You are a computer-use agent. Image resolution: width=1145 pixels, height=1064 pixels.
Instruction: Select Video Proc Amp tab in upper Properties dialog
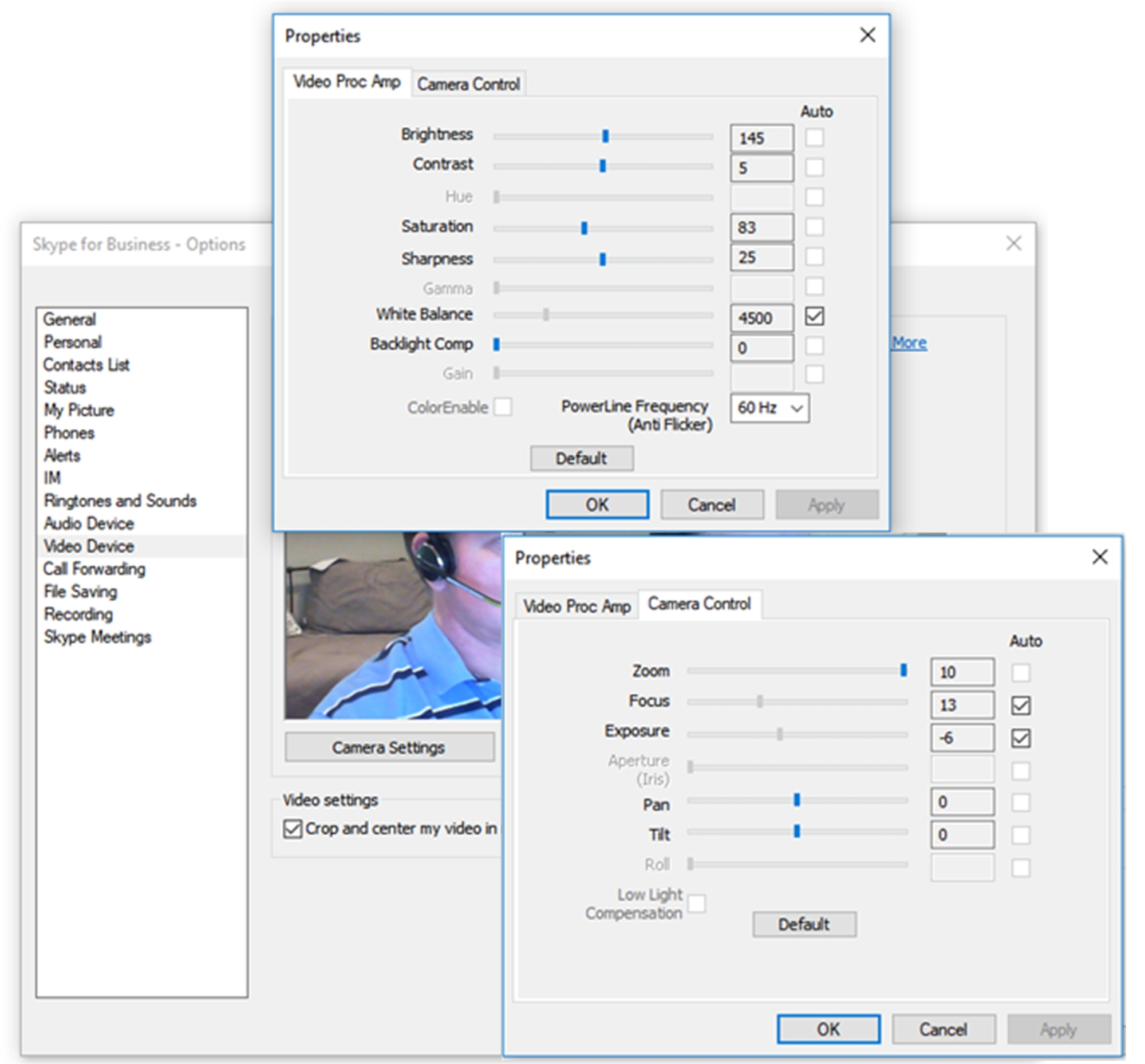point(346,82)
